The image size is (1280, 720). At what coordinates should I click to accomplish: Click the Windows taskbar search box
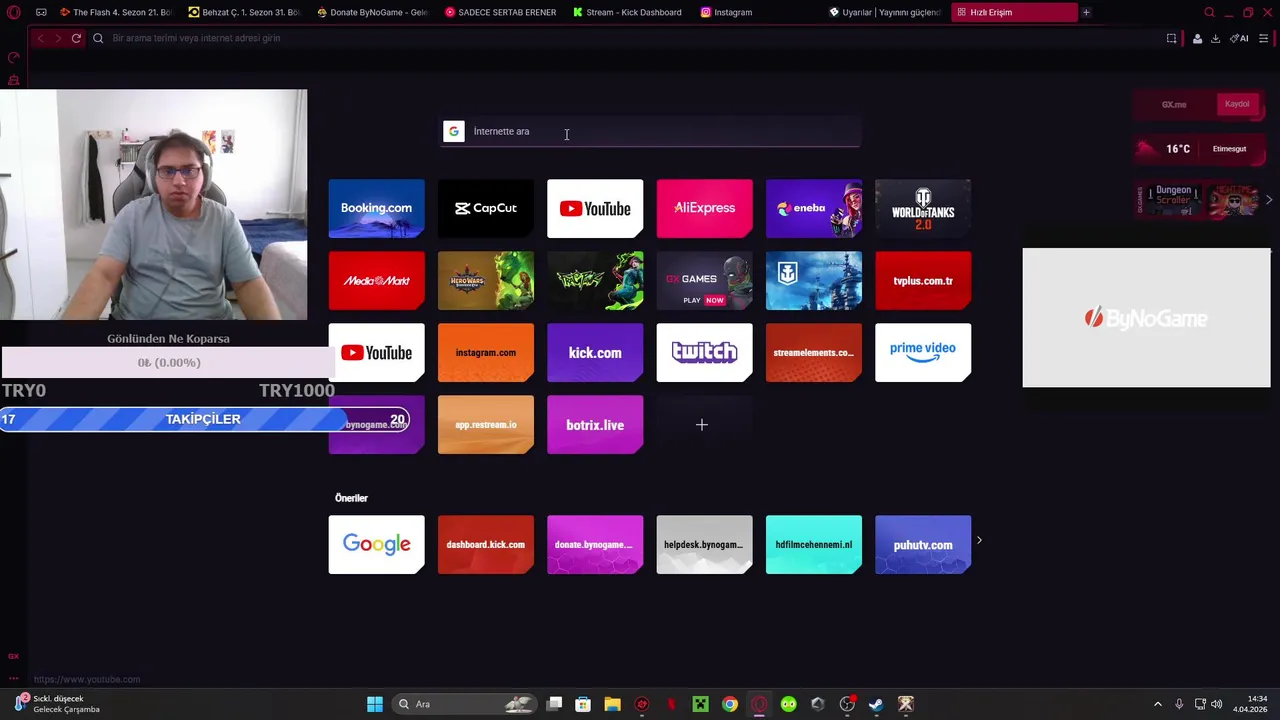click(466, 704)
